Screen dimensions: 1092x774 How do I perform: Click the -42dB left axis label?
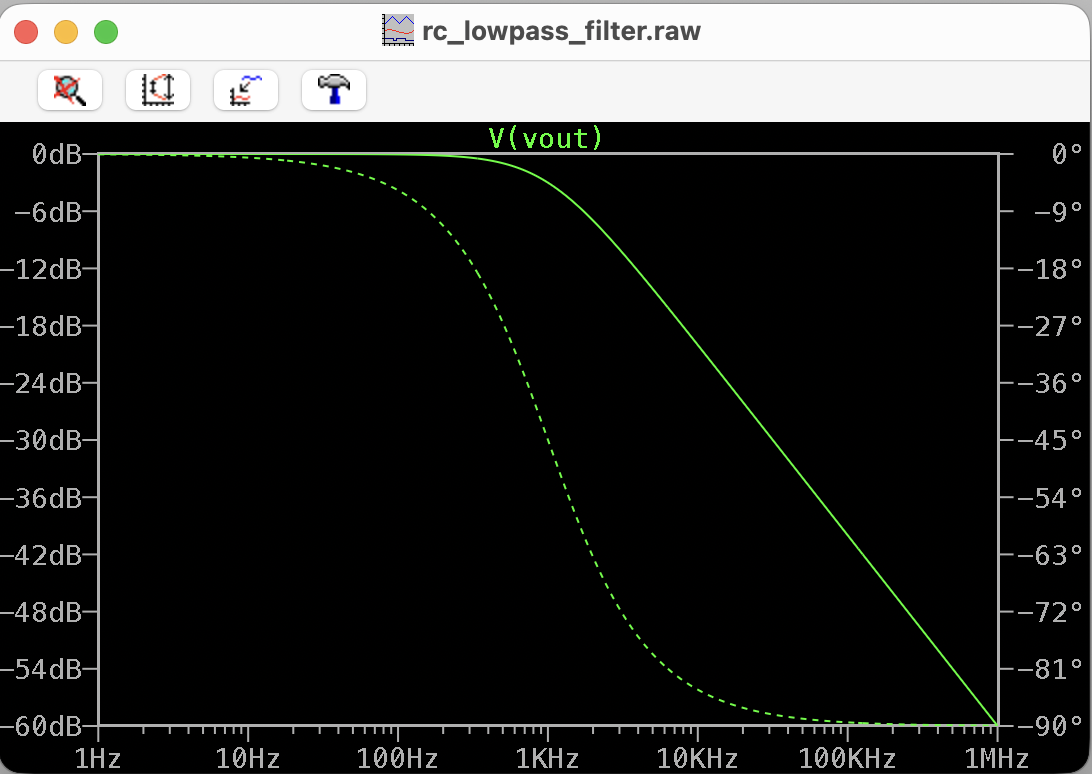click(41, 555)
